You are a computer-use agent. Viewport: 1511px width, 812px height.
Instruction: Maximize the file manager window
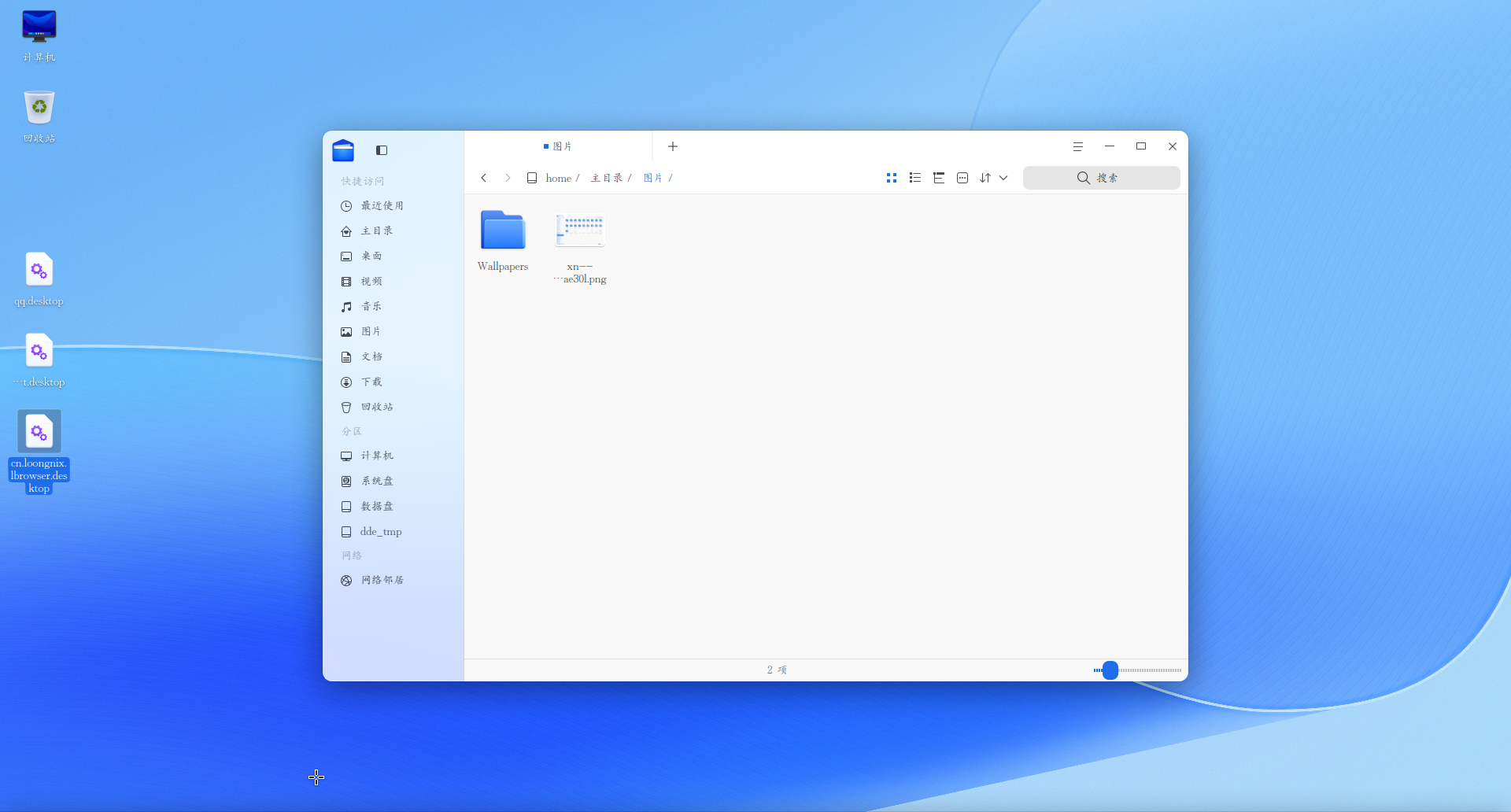(1141, 146)
